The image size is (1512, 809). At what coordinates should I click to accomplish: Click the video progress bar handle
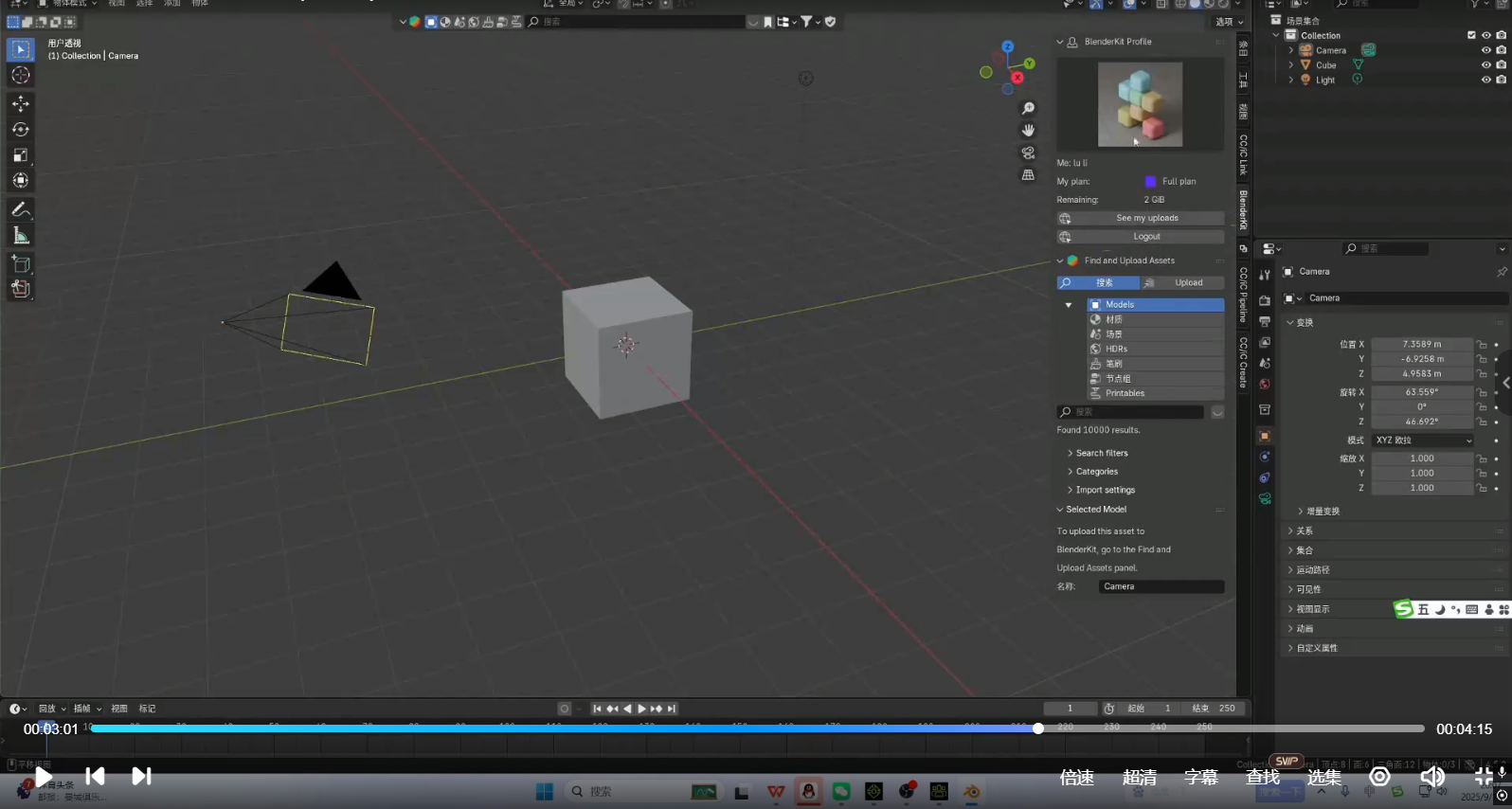1038,728
